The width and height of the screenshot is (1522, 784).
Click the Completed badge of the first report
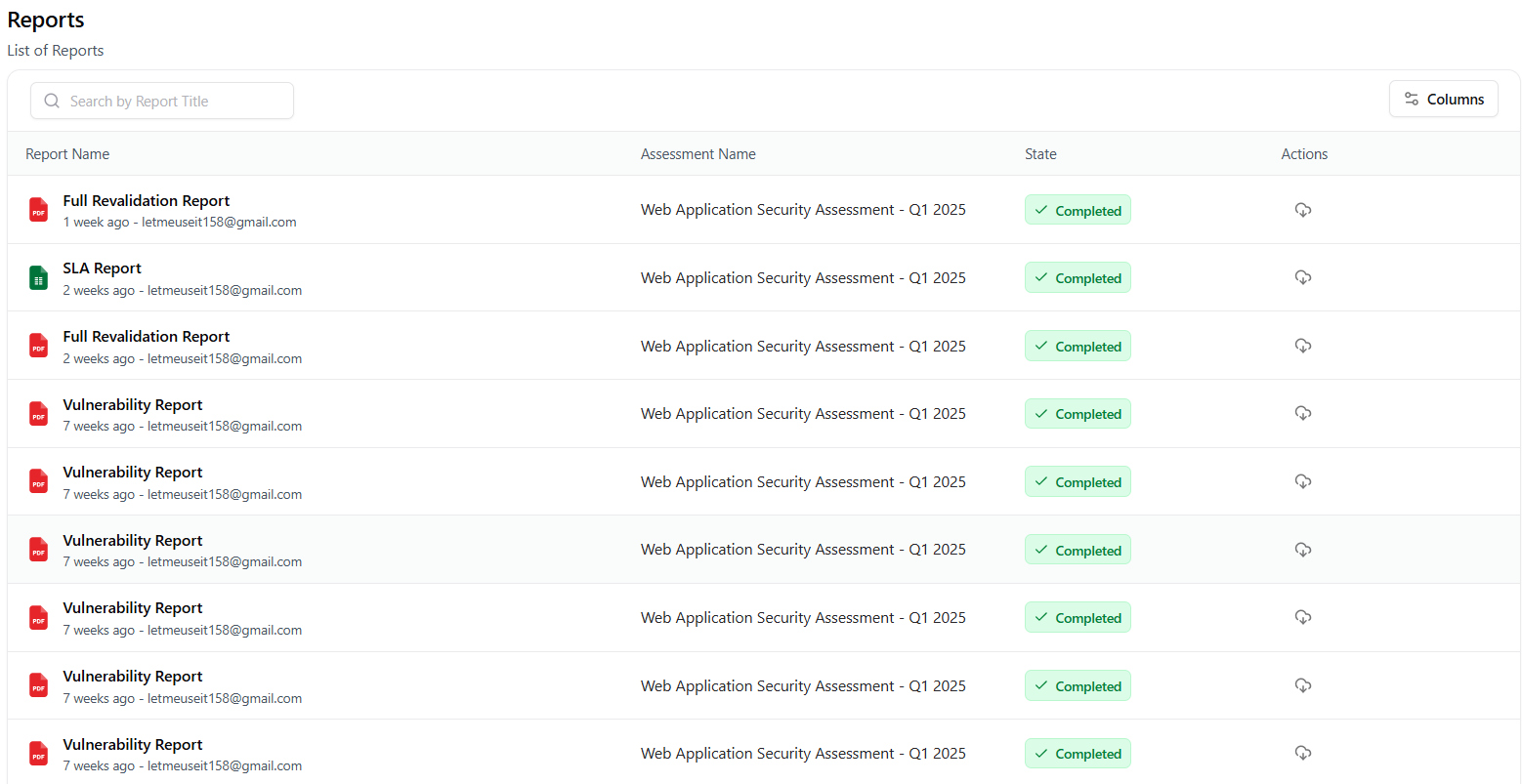pos(1078,210)
